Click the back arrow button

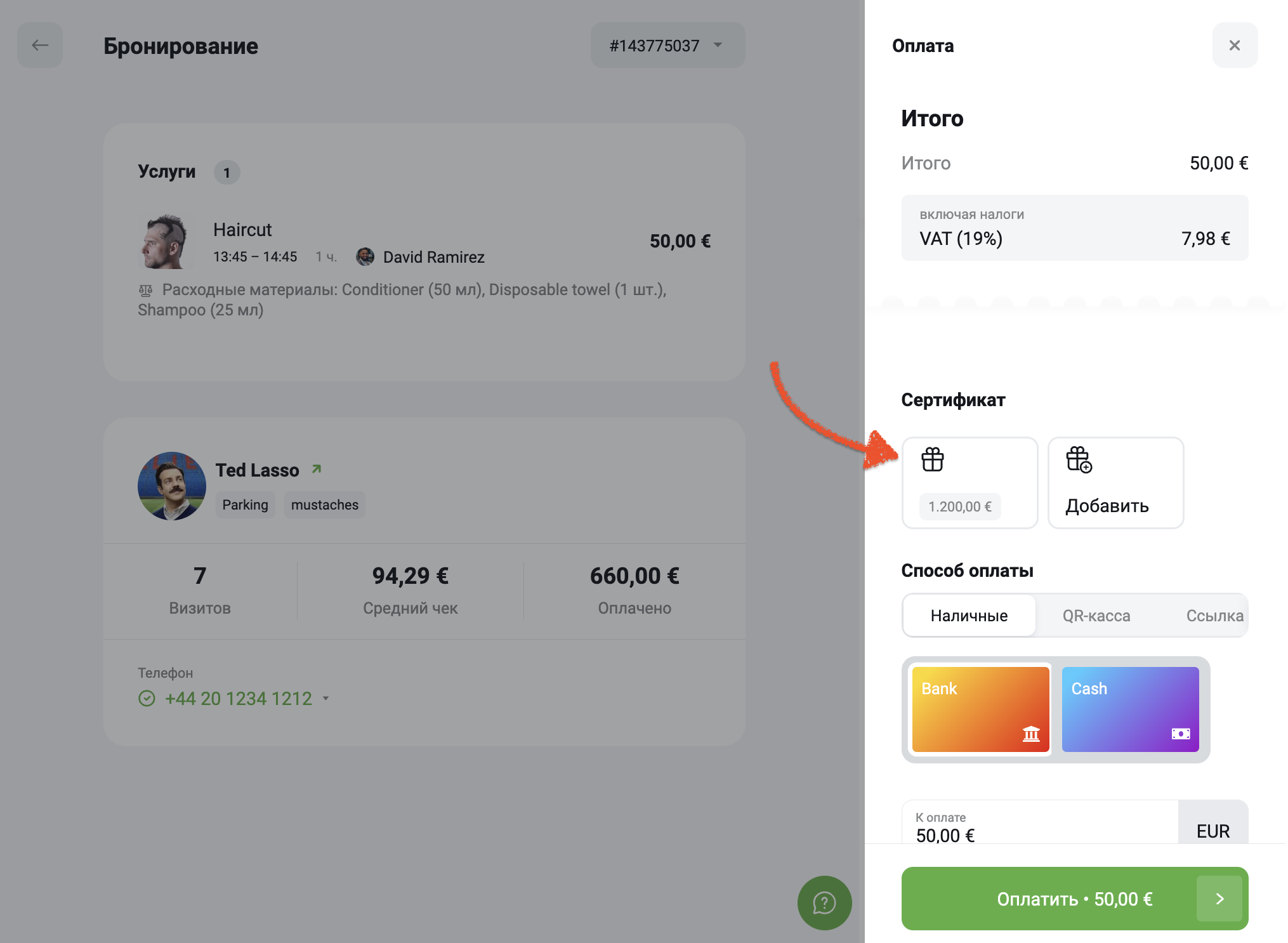pyautogui.click(x=40, y=45)
